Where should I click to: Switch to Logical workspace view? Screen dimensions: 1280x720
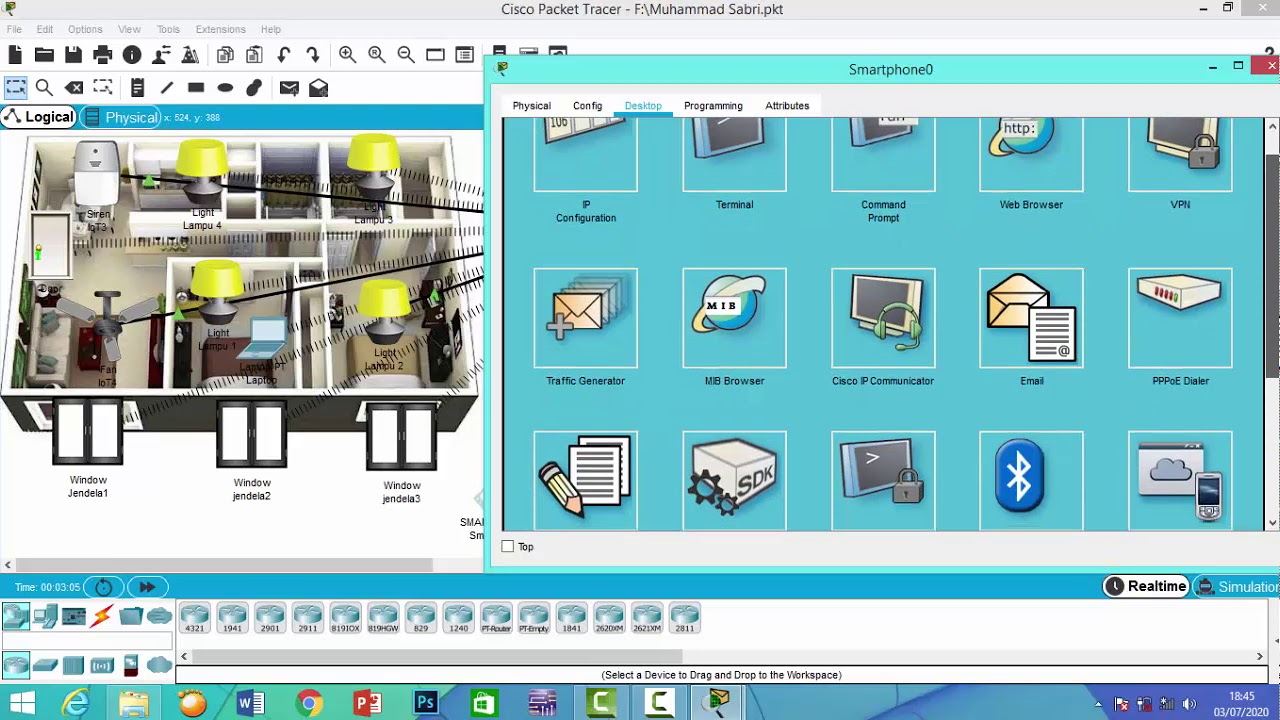coord(39,117)
